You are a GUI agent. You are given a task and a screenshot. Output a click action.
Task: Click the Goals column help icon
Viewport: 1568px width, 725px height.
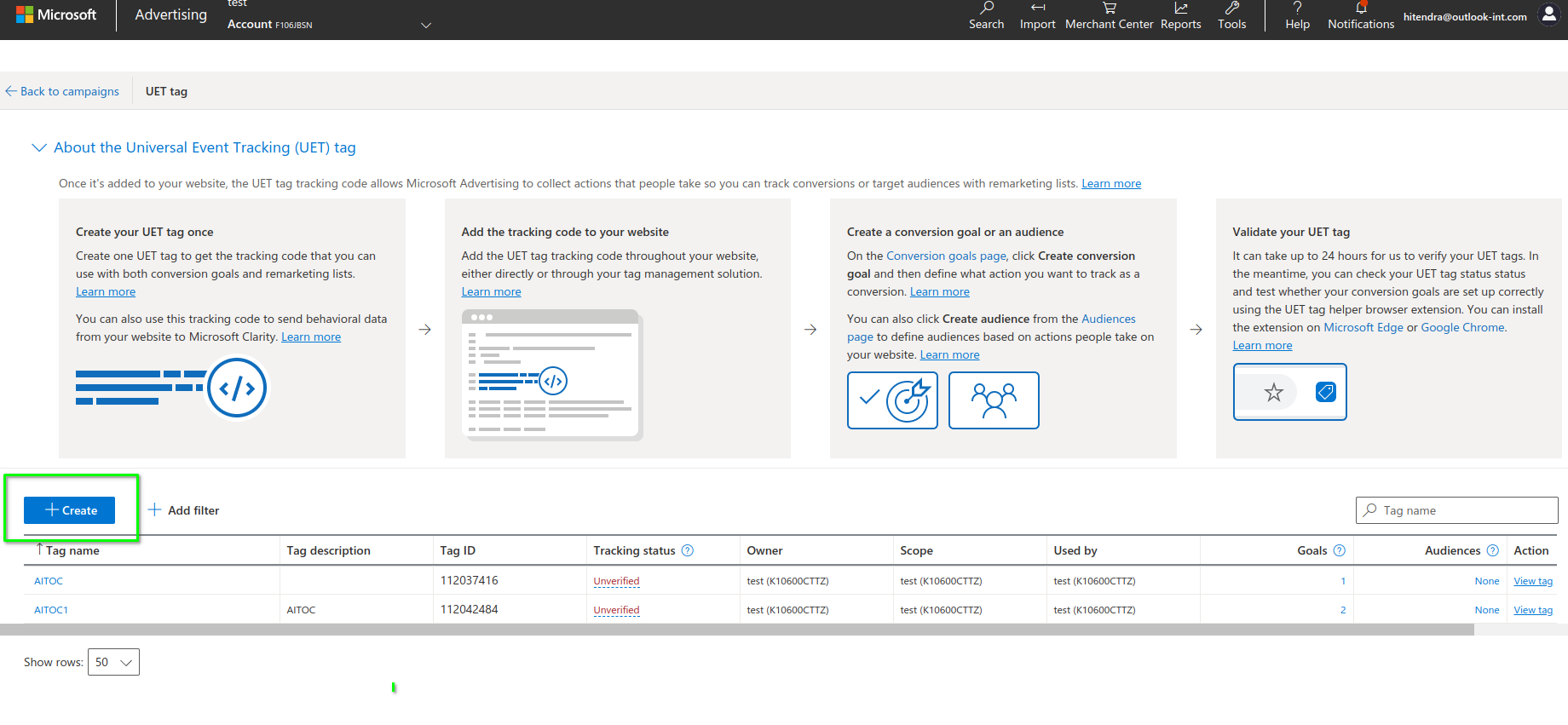point(1339,550)
